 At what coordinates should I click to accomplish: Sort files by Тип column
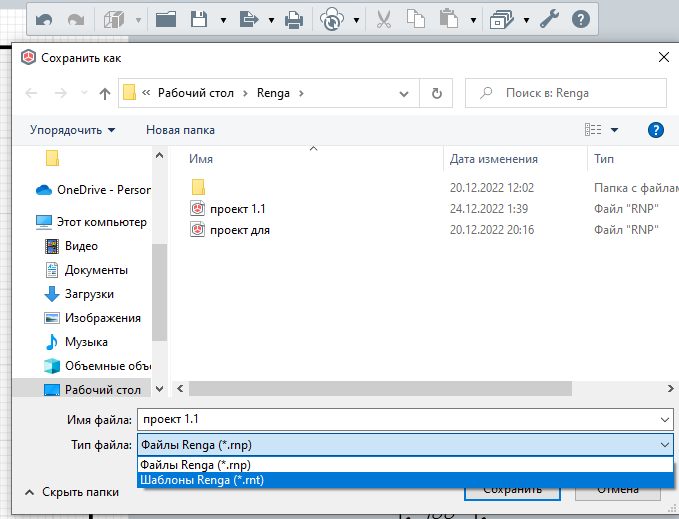click(x=604, y=159)
